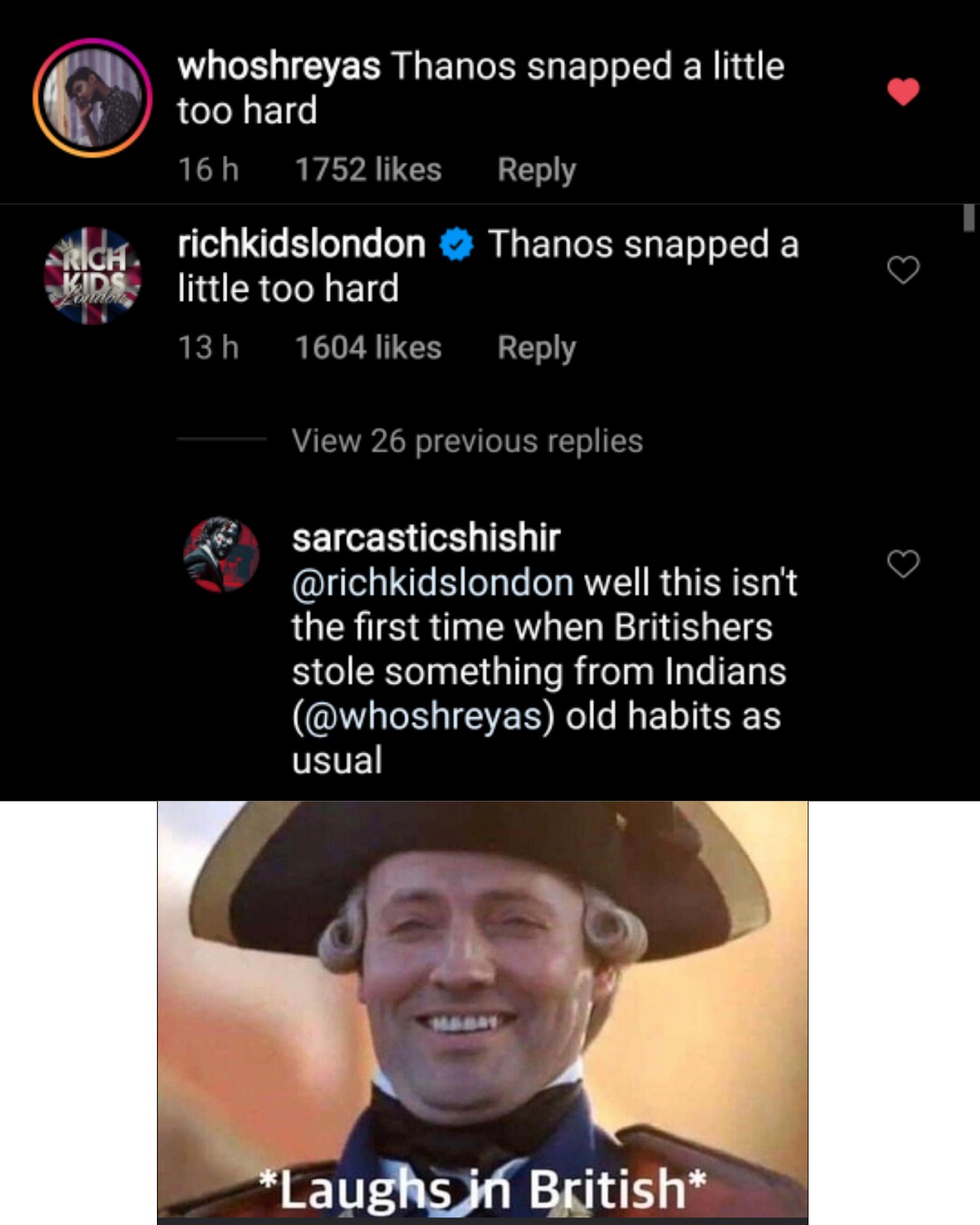Reply to whoshreyas's comment
The height and width of the screenshot is (1225, 980).
[x=536, y=170]
